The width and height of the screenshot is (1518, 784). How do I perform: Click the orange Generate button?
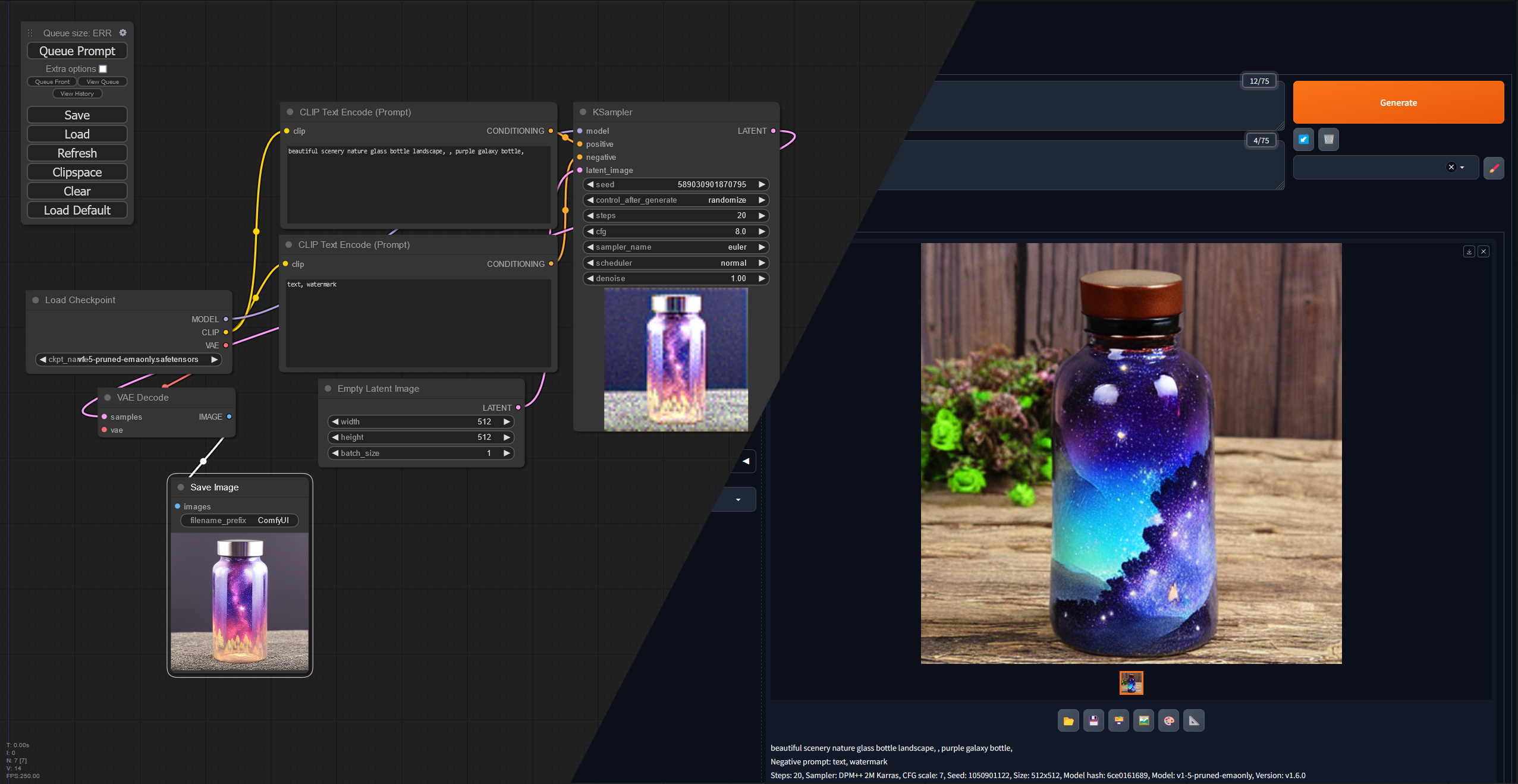point(1398,103)
